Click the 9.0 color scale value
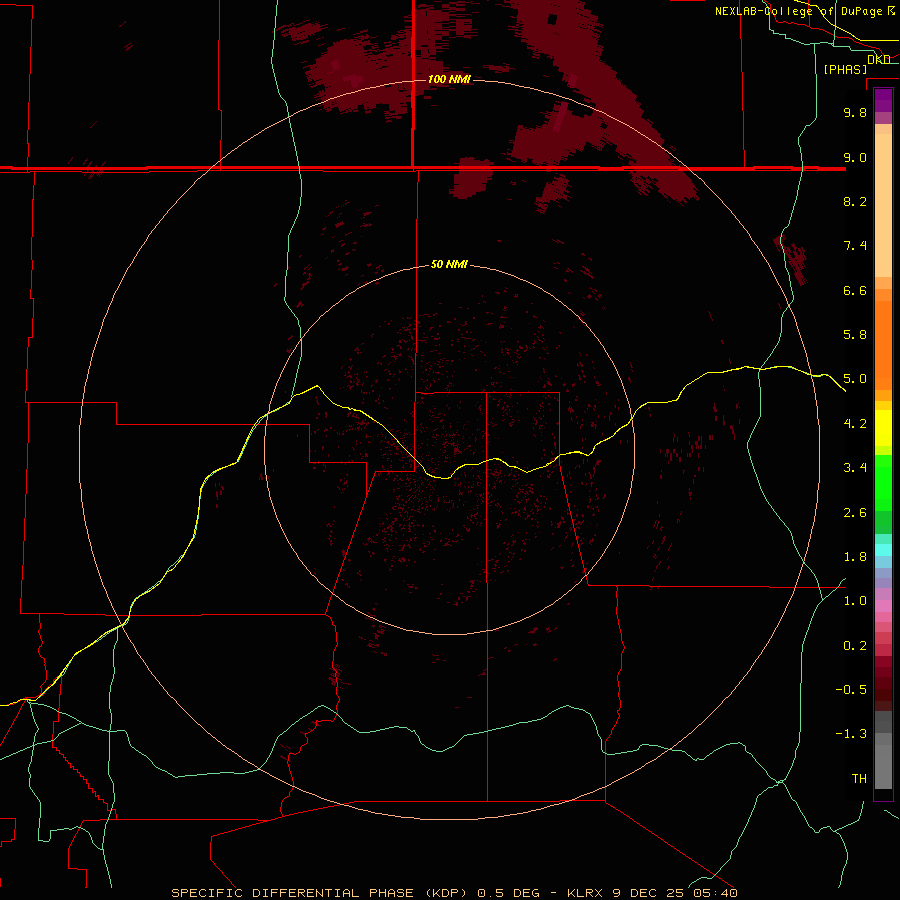 click(855, 157)
